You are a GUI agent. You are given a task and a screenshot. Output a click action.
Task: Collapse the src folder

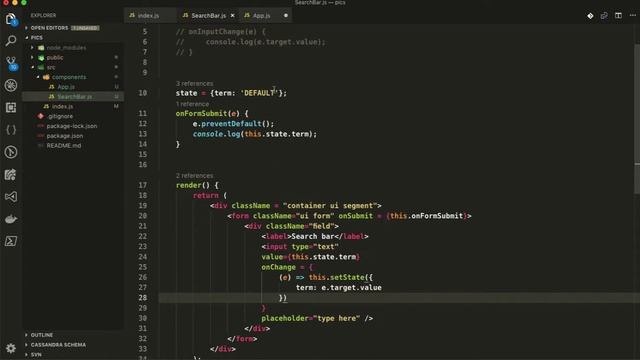point(51,67)
